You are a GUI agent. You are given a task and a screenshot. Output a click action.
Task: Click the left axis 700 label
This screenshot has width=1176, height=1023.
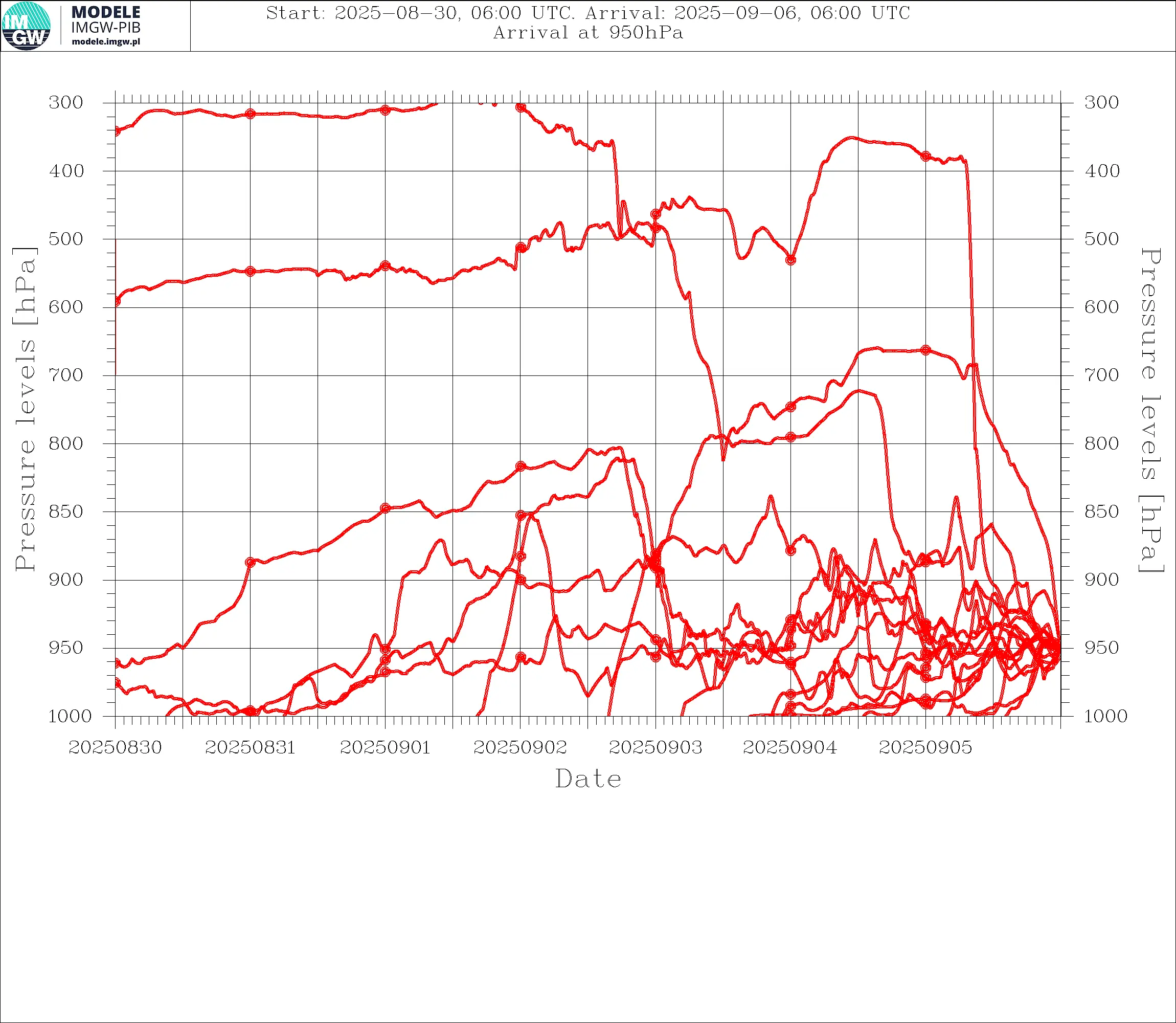[x=66, y=375]
